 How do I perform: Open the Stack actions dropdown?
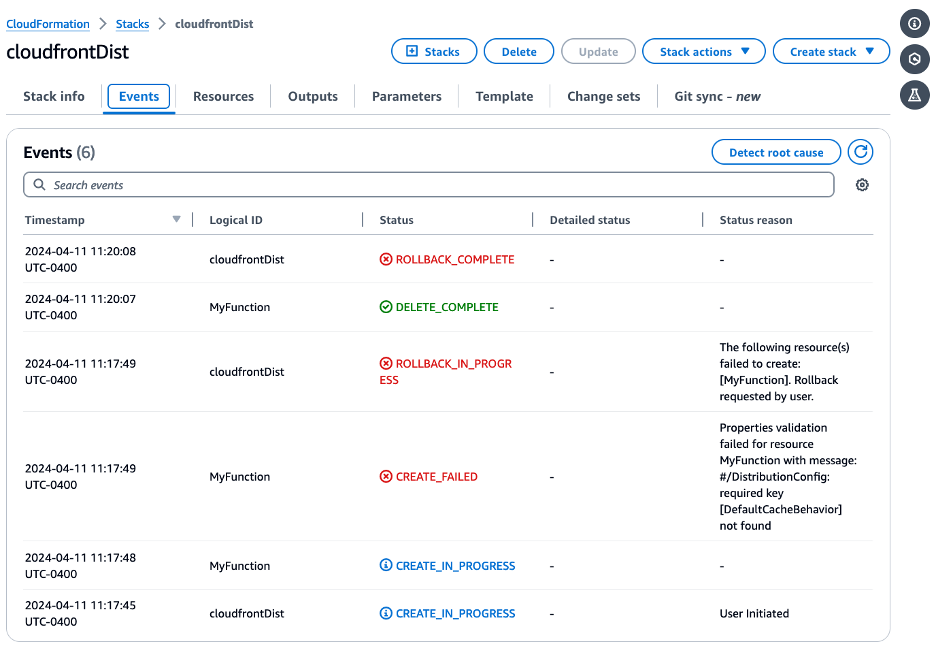(703, 51)
